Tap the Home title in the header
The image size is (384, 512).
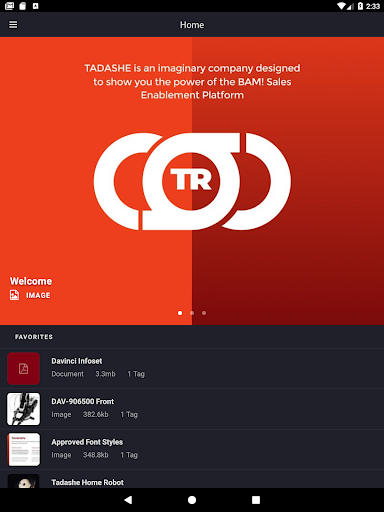click(192, 25)
